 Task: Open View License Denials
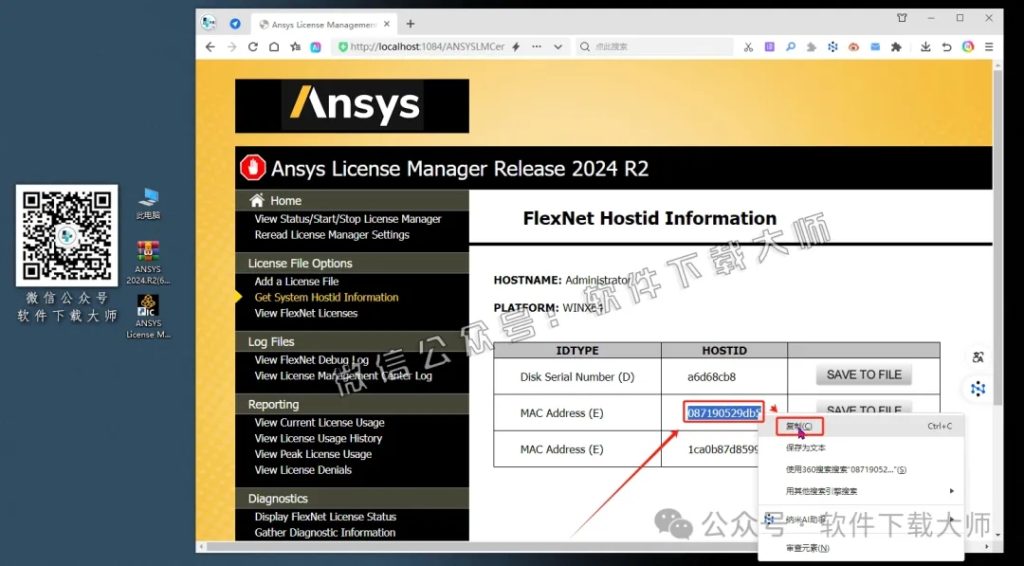click(303, 470)
